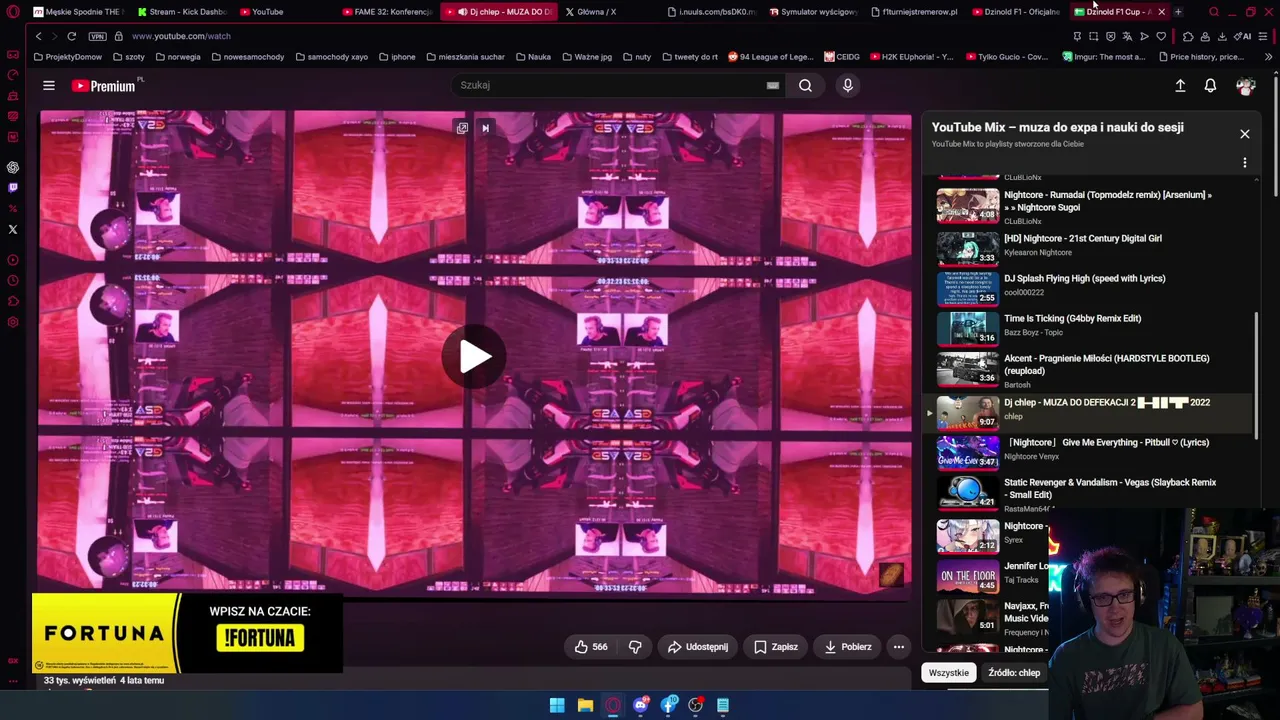Image resolution: width=1280 pixels, height=720 pixels.
Task: Start voice search with microphone icon
Action: (847, 85)
